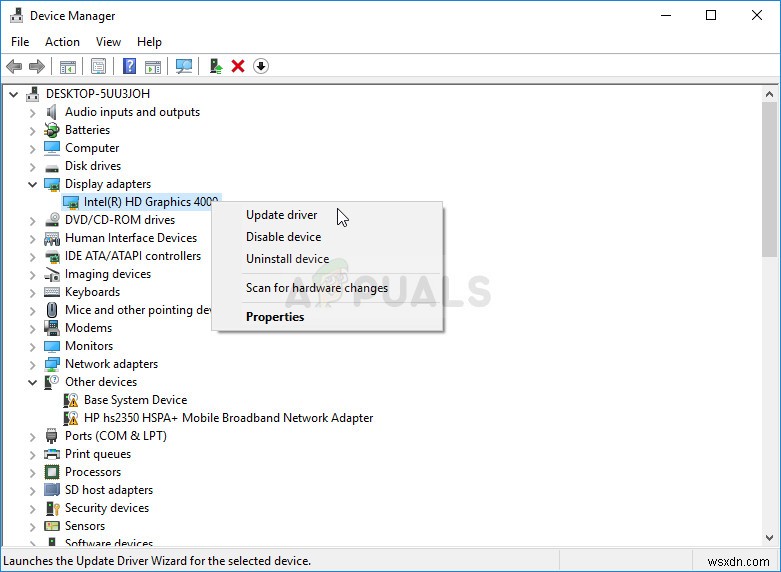Click the Show/Hide Console Tree icon

tap(68, 66)
